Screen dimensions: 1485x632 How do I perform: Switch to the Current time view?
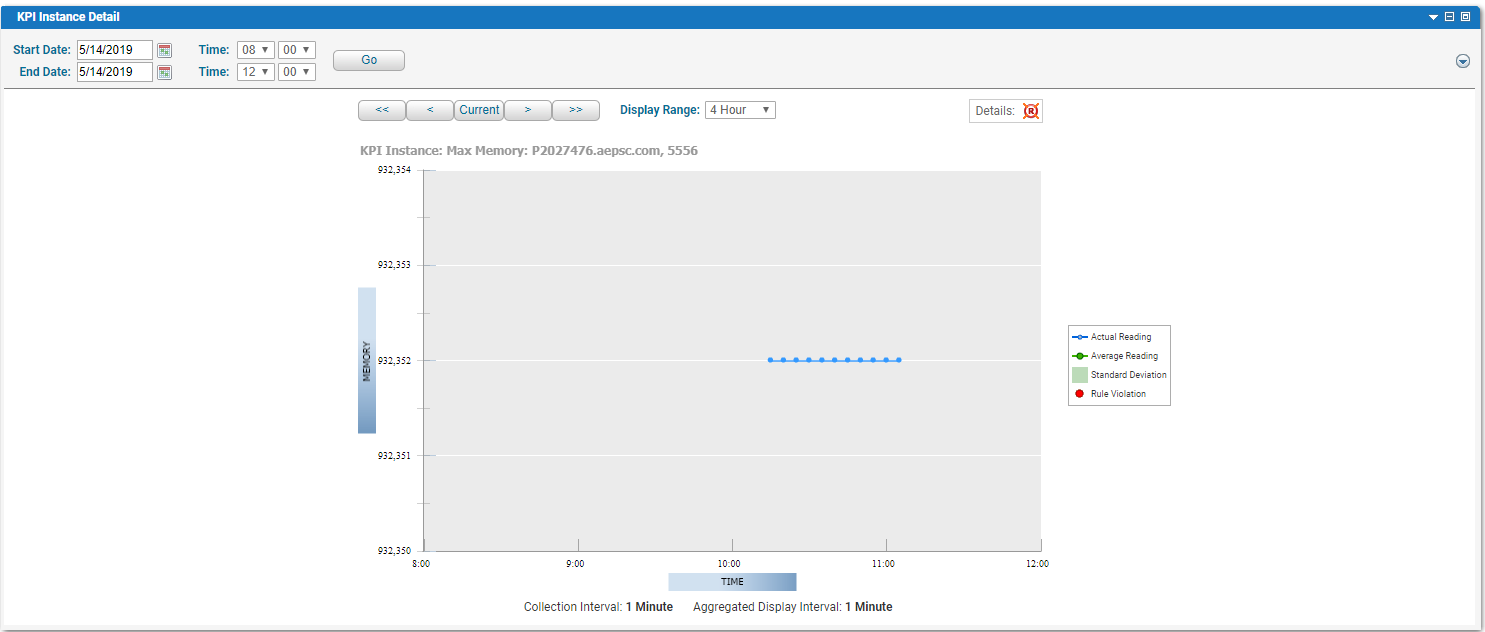[479, 110]
